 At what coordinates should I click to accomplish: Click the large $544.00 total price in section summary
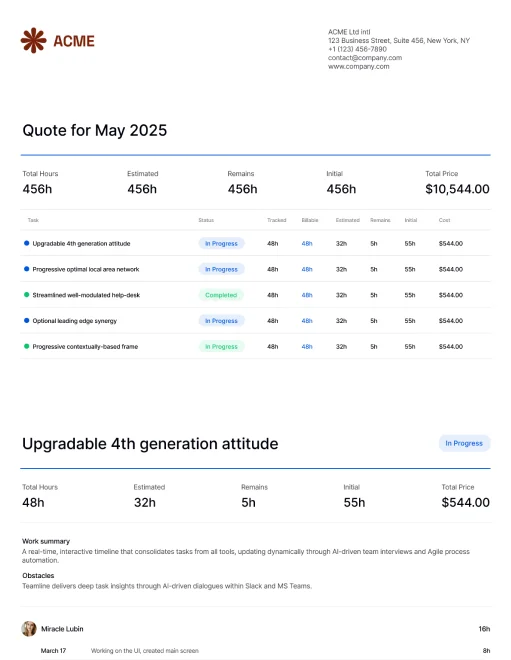click(x=466, y=503)
